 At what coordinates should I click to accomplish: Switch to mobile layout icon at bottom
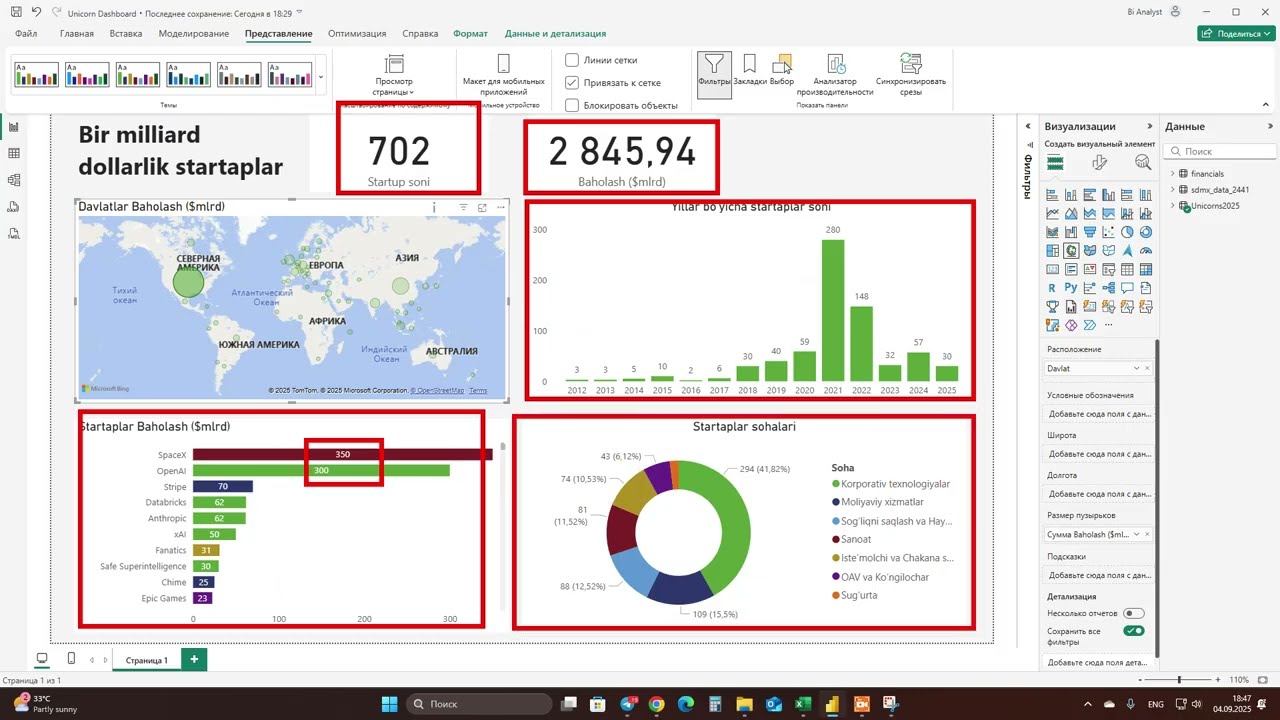71,658
